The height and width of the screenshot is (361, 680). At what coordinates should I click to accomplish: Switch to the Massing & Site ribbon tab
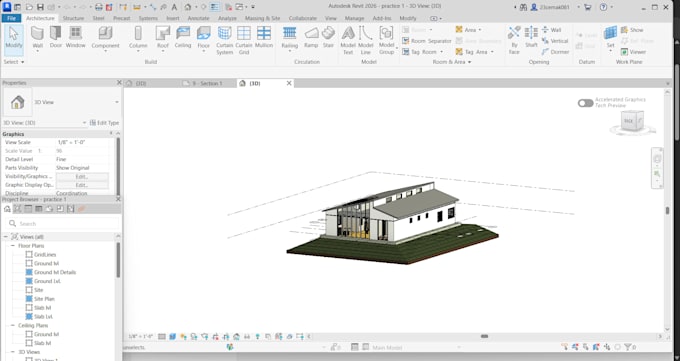pos(262,18)
